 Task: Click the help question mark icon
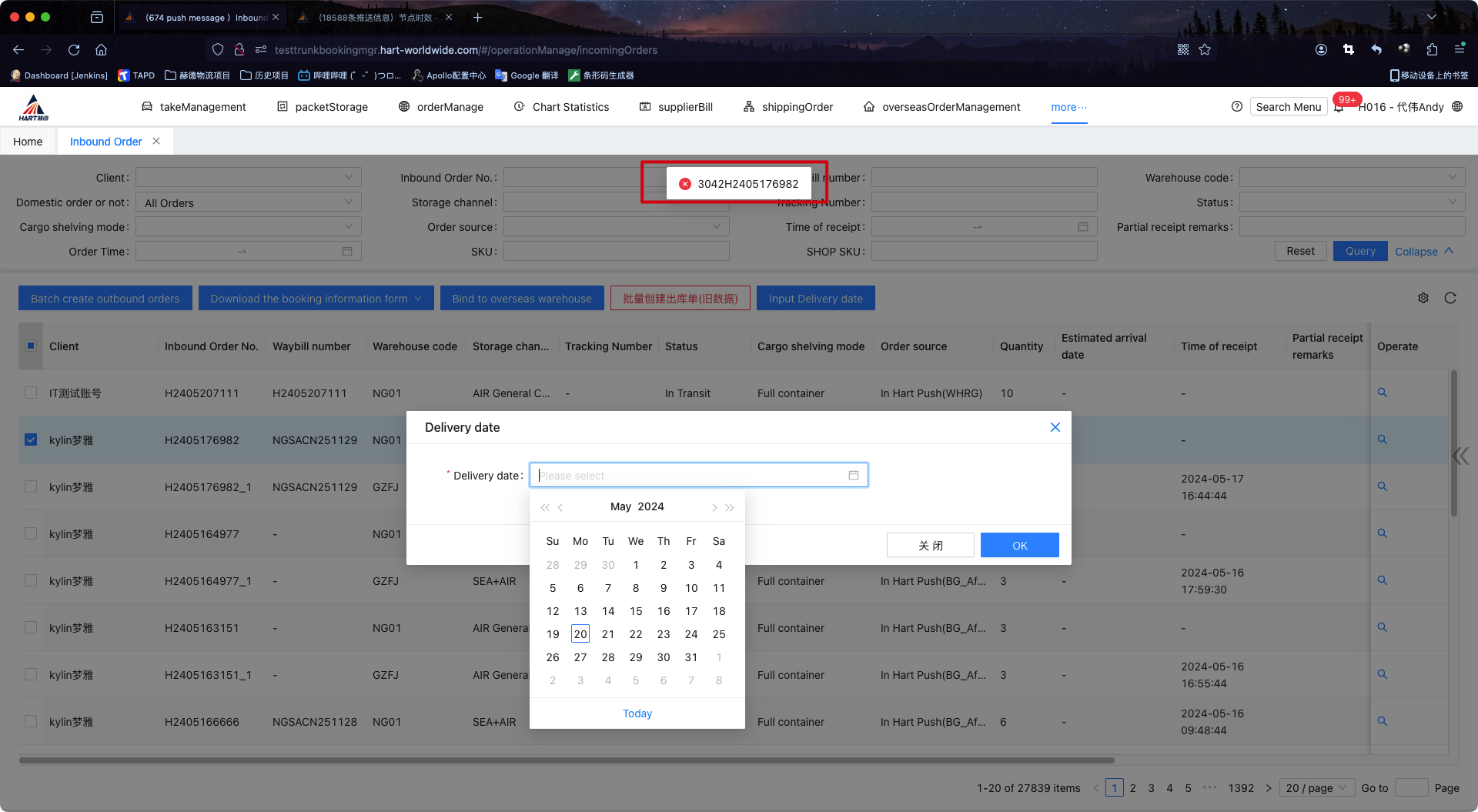tap(1237, 107)
